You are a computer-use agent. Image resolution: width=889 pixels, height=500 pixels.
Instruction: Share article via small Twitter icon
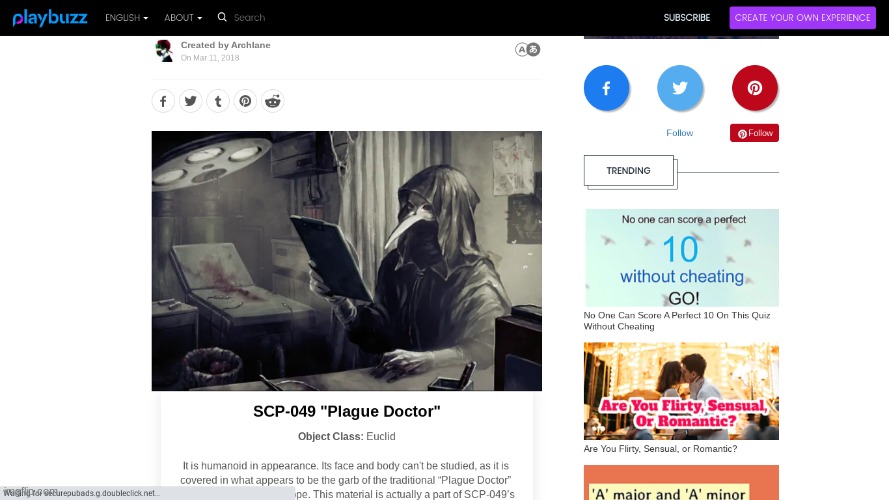(190, 101)
